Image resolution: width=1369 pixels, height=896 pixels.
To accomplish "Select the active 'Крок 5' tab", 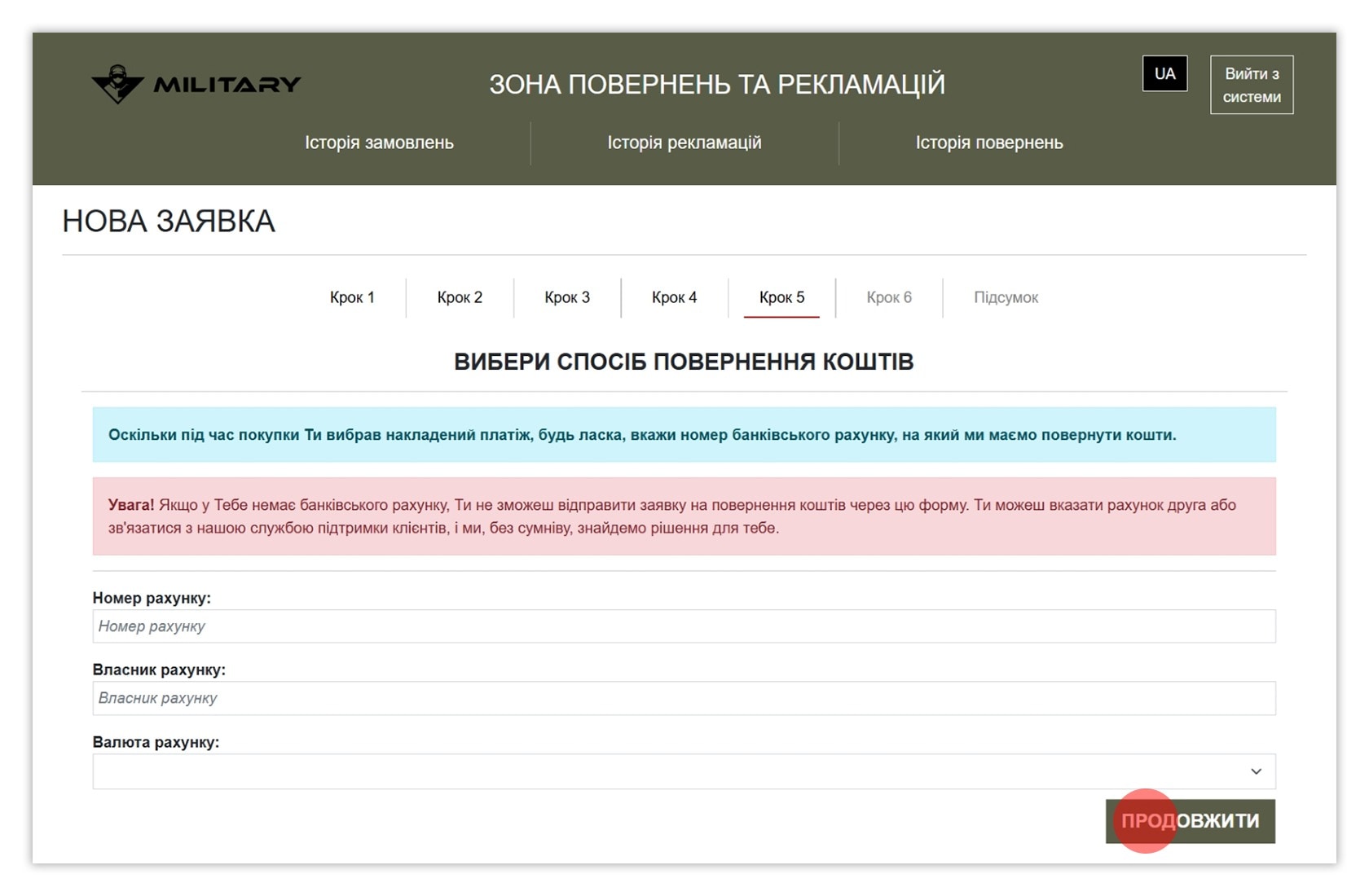I will [x=781, y=297].
